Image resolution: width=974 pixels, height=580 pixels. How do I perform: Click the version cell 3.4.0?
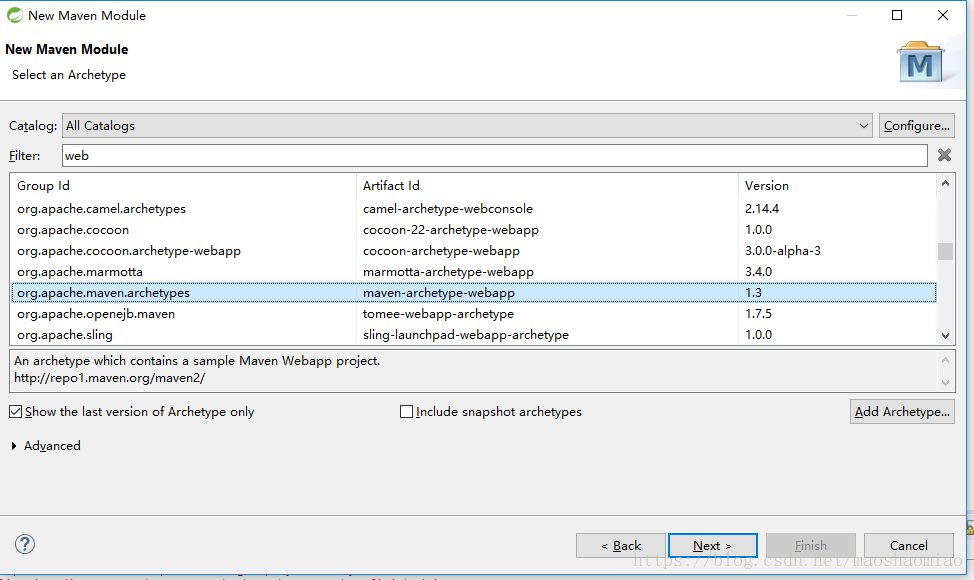[758, 272]
